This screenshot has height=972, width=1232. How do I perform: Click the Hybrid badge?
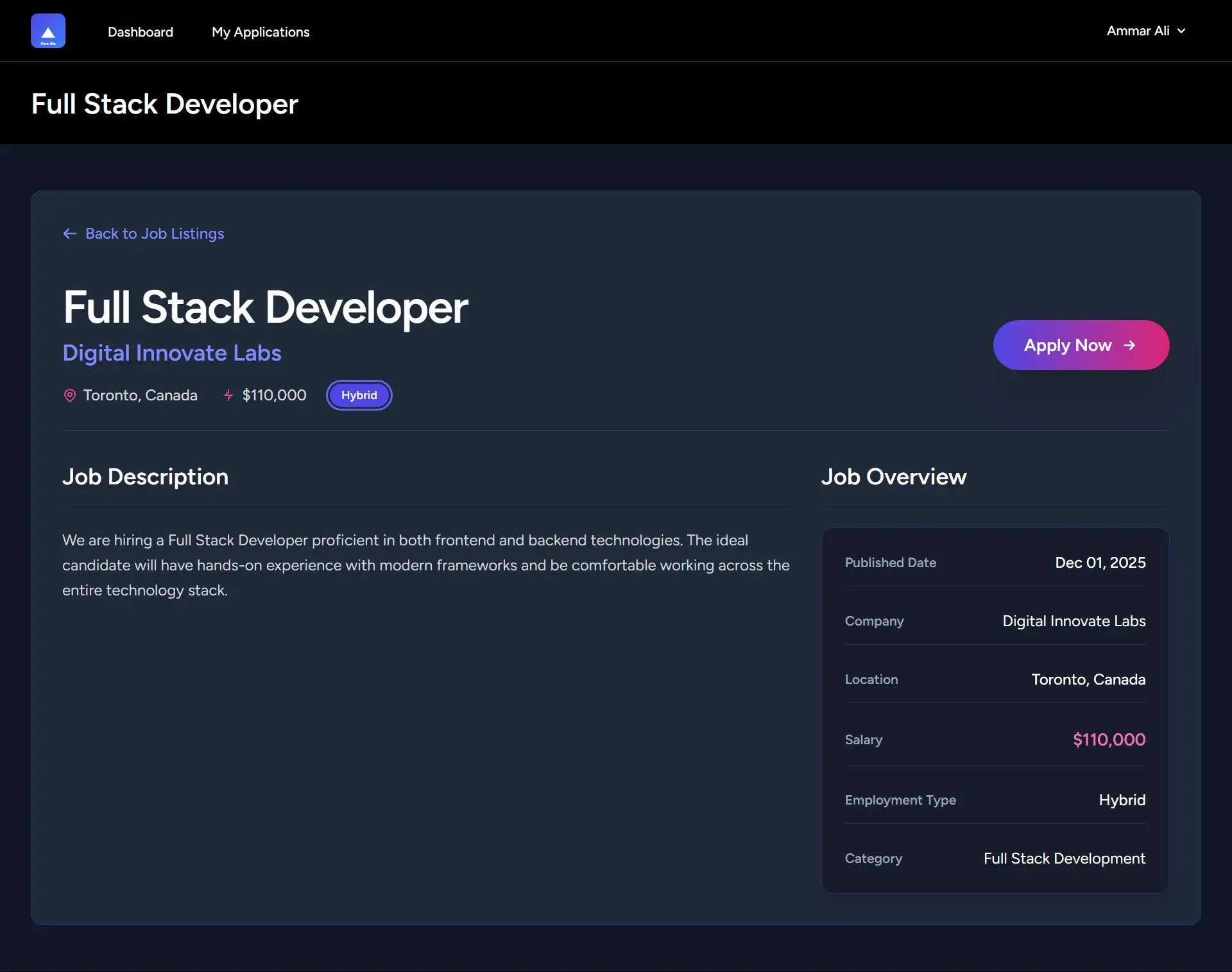(x=359, y=395)
